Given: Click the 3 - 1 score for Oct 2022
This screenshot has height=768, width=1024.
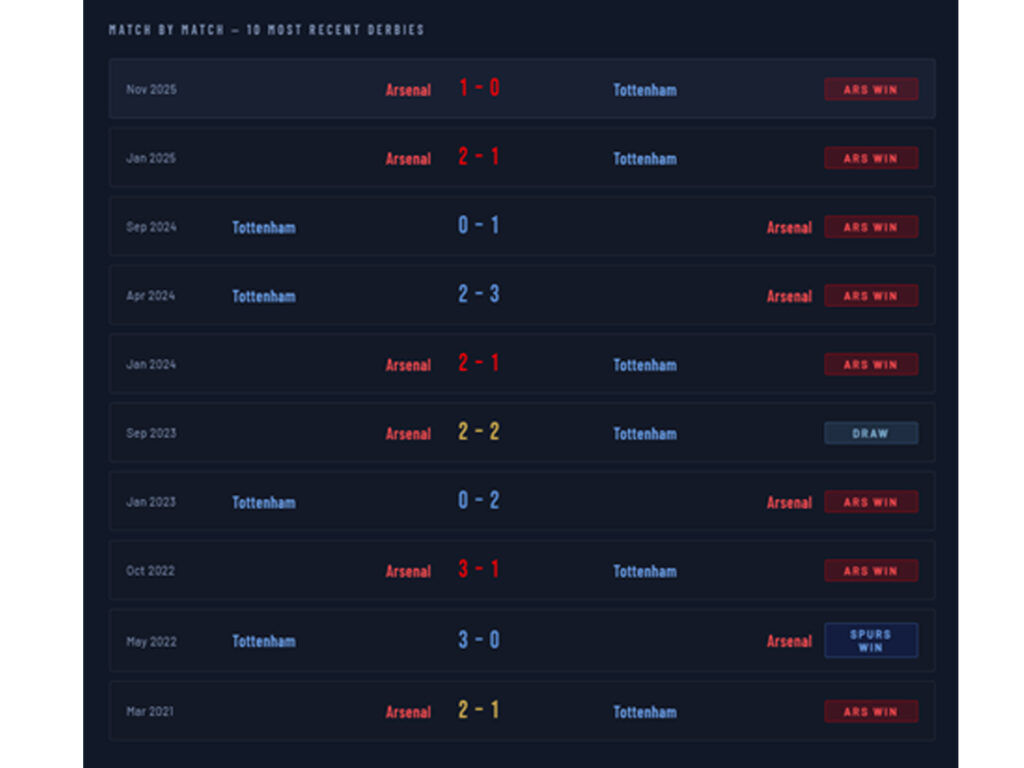Looking at the screenshot, I should pos(479,570).
